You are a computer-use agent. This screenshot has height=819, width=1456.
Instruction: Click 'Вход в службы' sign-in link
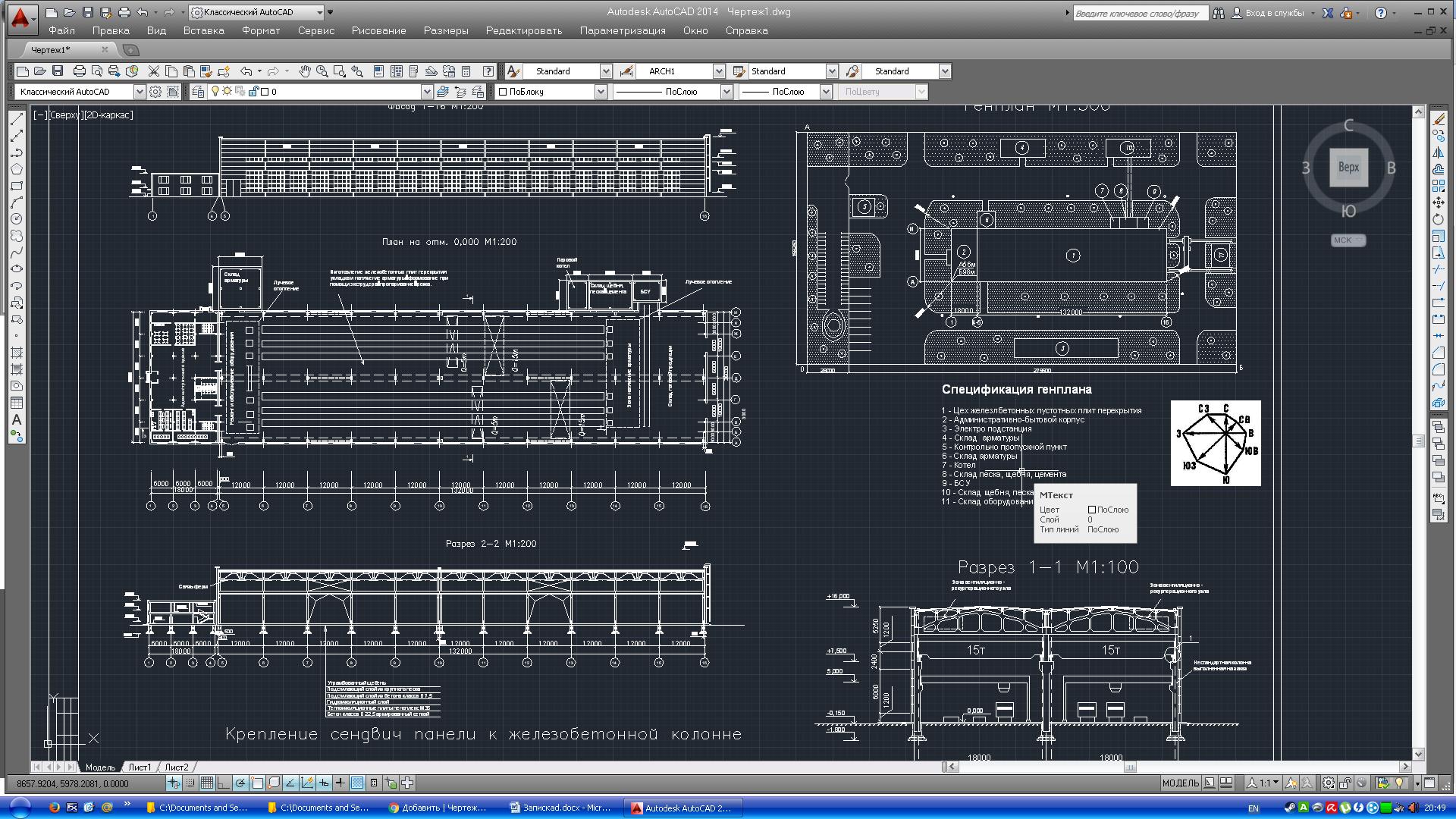point(1274,13)
